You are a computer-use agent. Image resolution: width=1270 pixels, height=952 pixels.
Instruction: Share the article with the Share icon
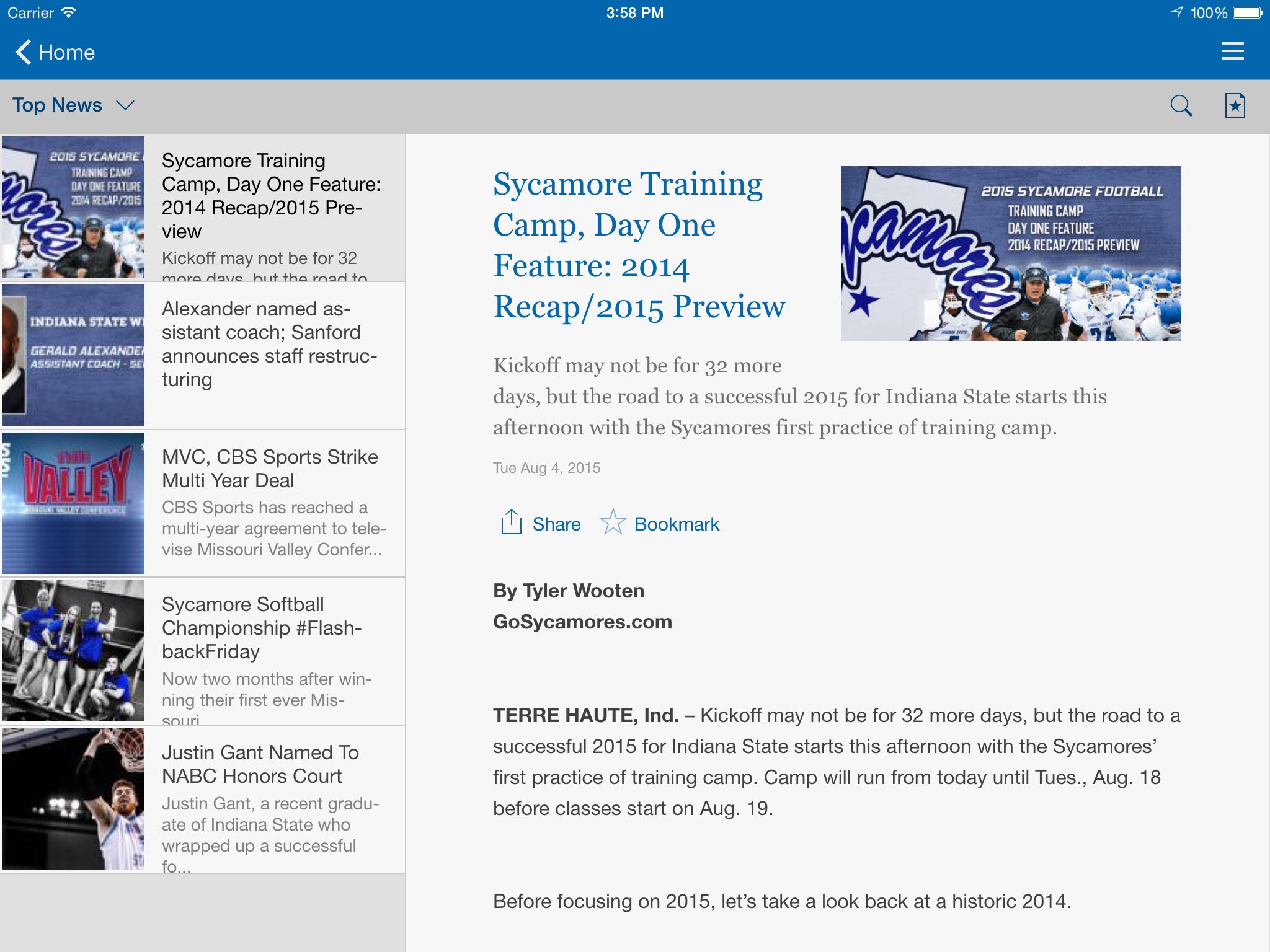tap(511, 522)
